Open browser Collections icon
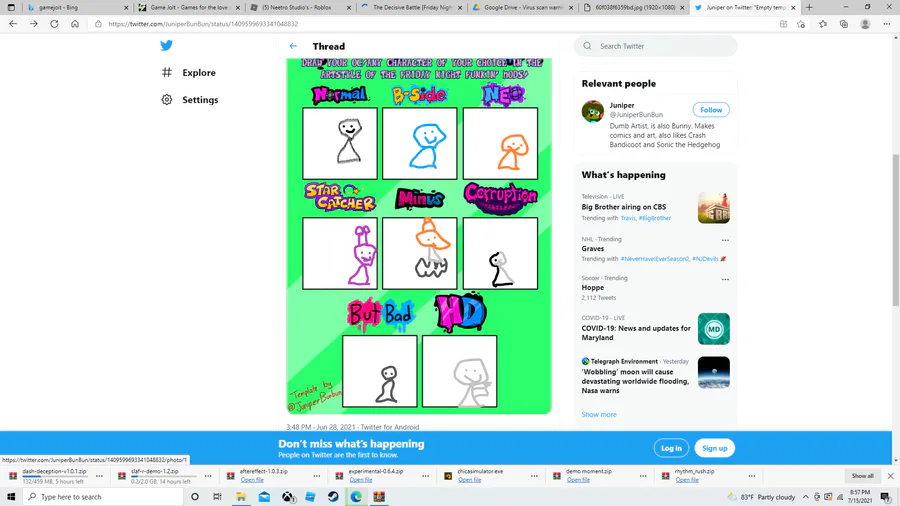Screen dimensions: 900x506 pyautogui.click(x=844, y=24)
